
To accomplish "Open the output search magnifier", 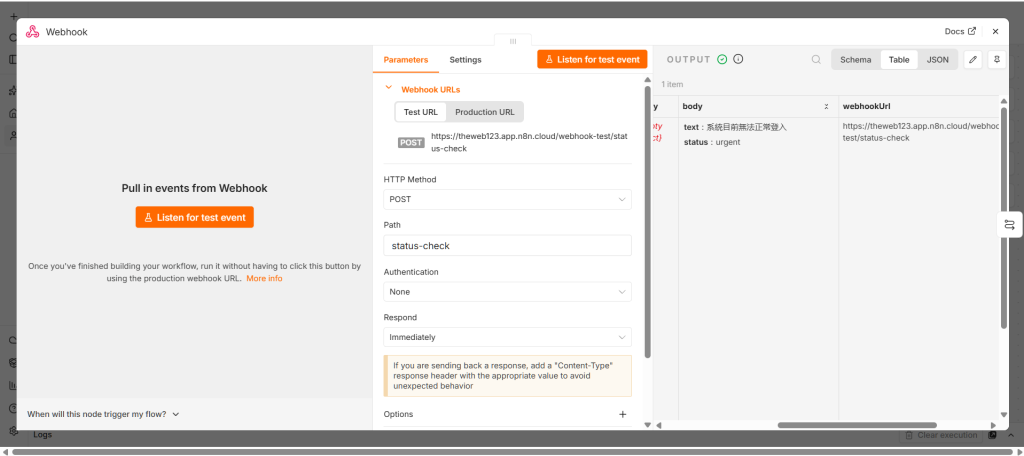I will 816,59.
